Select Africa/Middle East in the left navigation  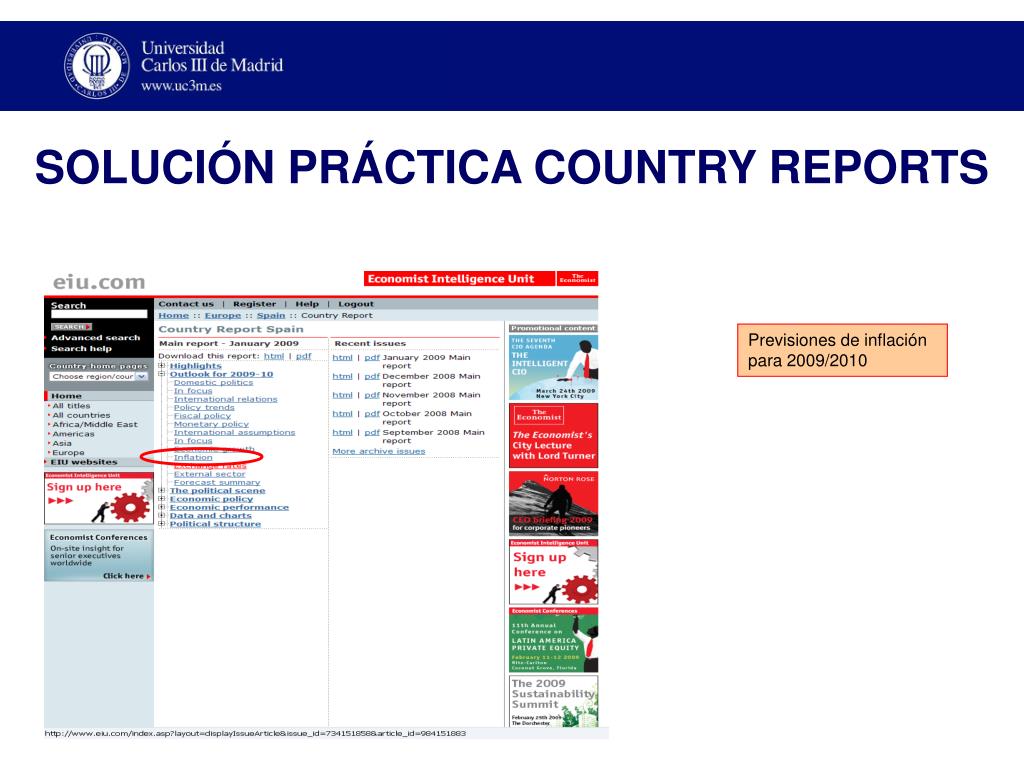(x=95, y=424)
